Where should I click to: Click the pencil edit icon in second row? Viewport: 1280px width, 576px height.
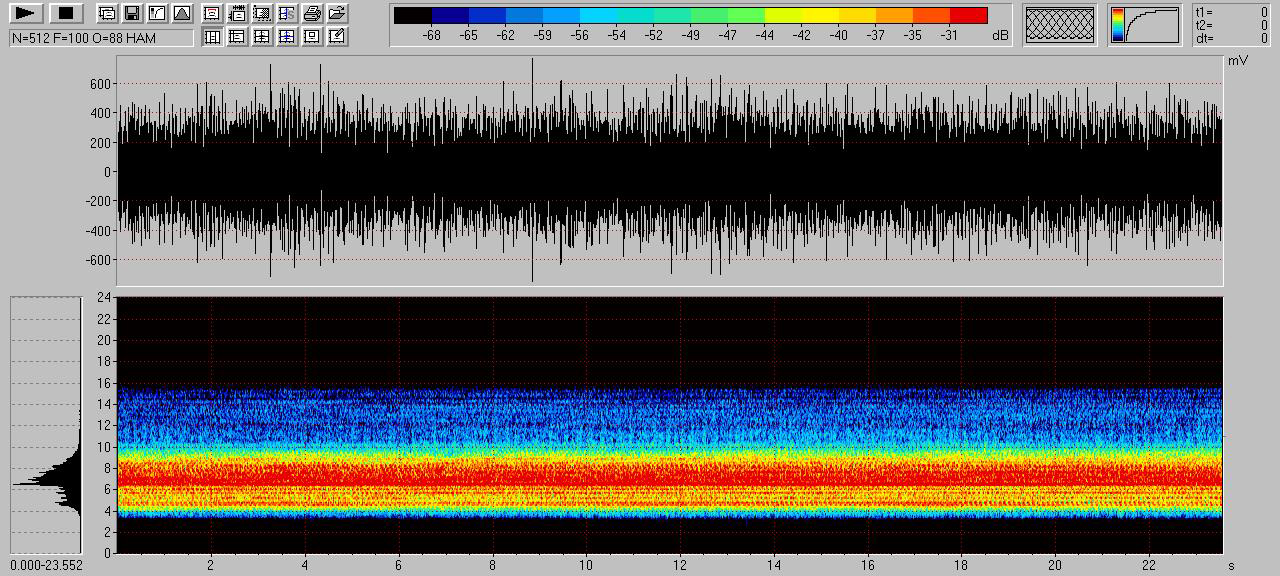click(x=337, y=37)
